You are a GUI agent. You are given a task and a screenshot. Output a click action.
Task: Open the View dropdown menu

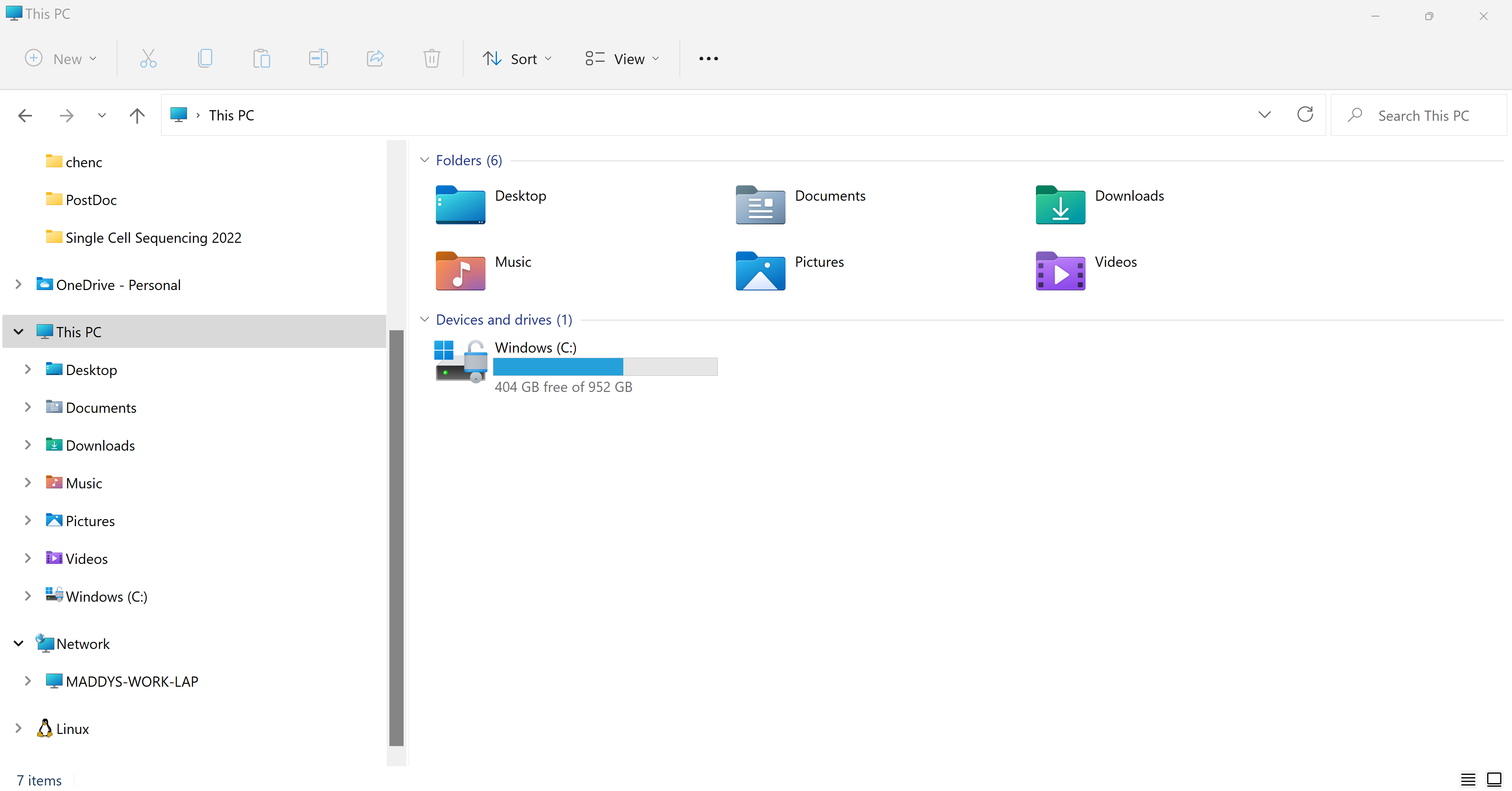coord(622,58)
